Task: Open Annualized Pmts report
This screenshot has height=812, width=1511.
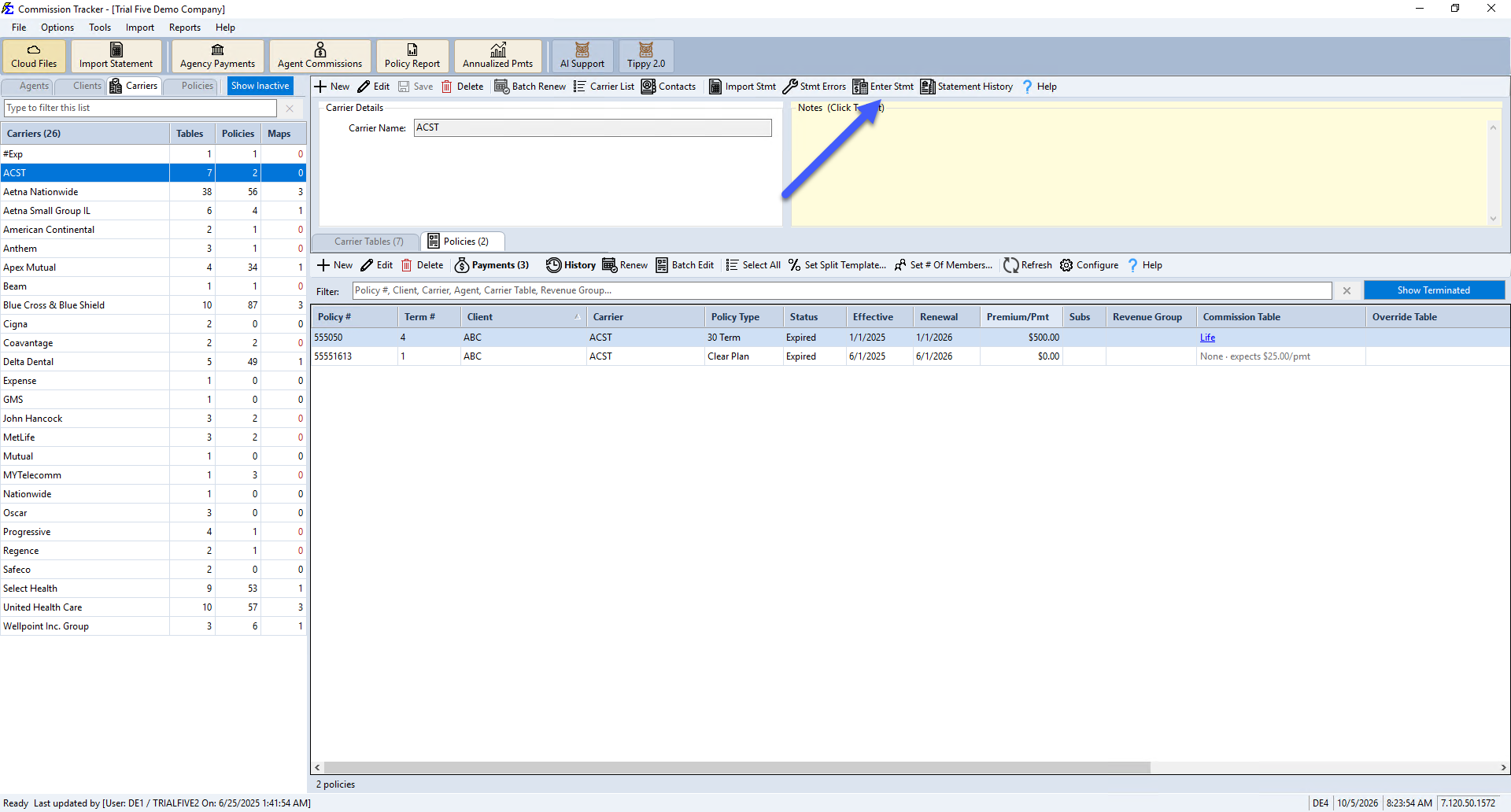Action: point(498,56)
